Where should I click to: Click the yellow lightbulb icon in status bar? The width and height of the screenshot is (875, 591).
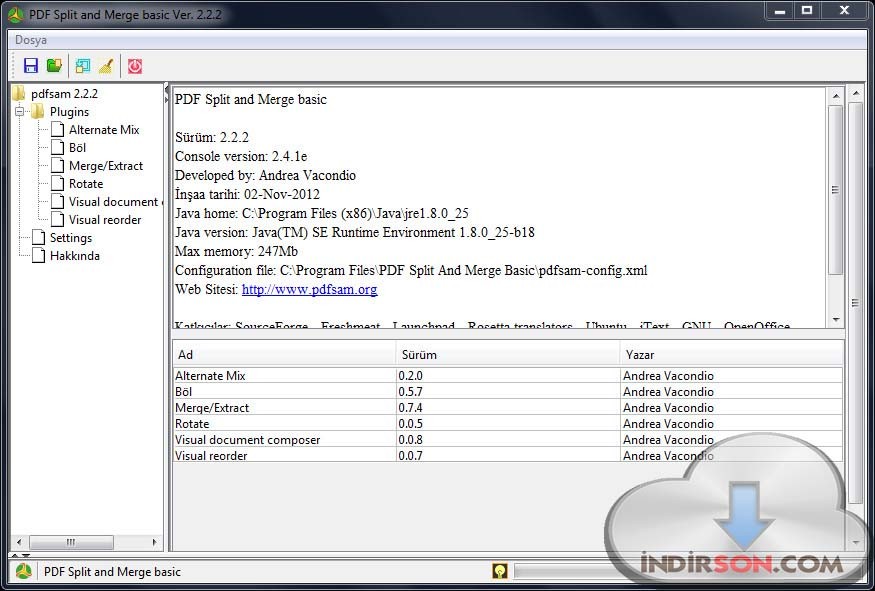(x=499, y=571)
